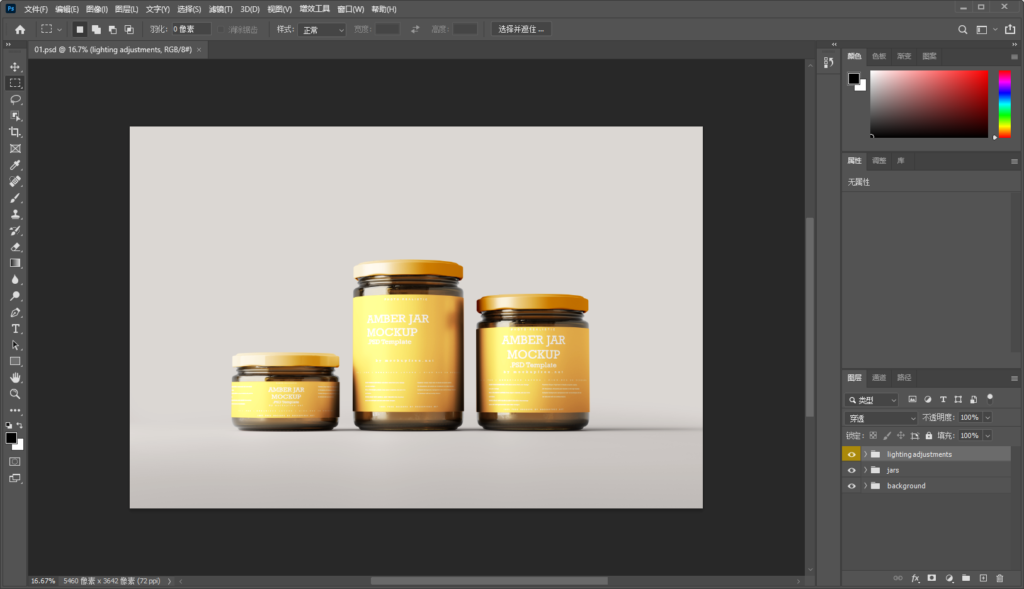
Task: Toggle lock position
Action: (x=901, y=436)
